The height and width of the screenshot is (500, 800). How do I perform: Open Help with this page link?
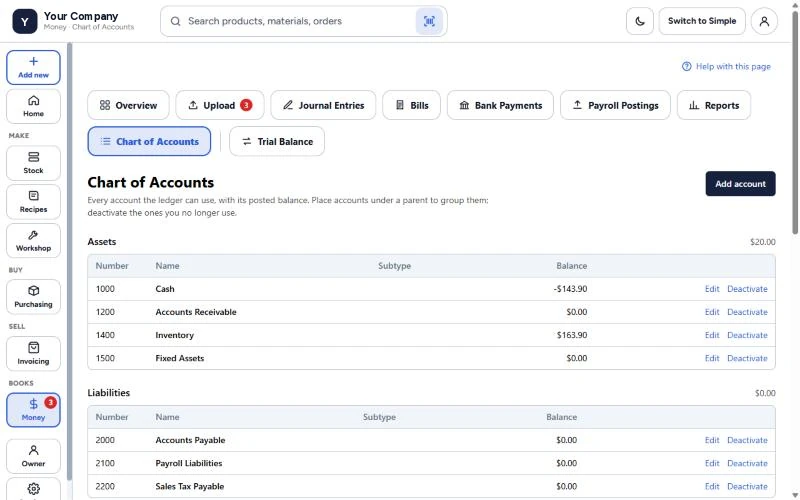tap(726, 66)
